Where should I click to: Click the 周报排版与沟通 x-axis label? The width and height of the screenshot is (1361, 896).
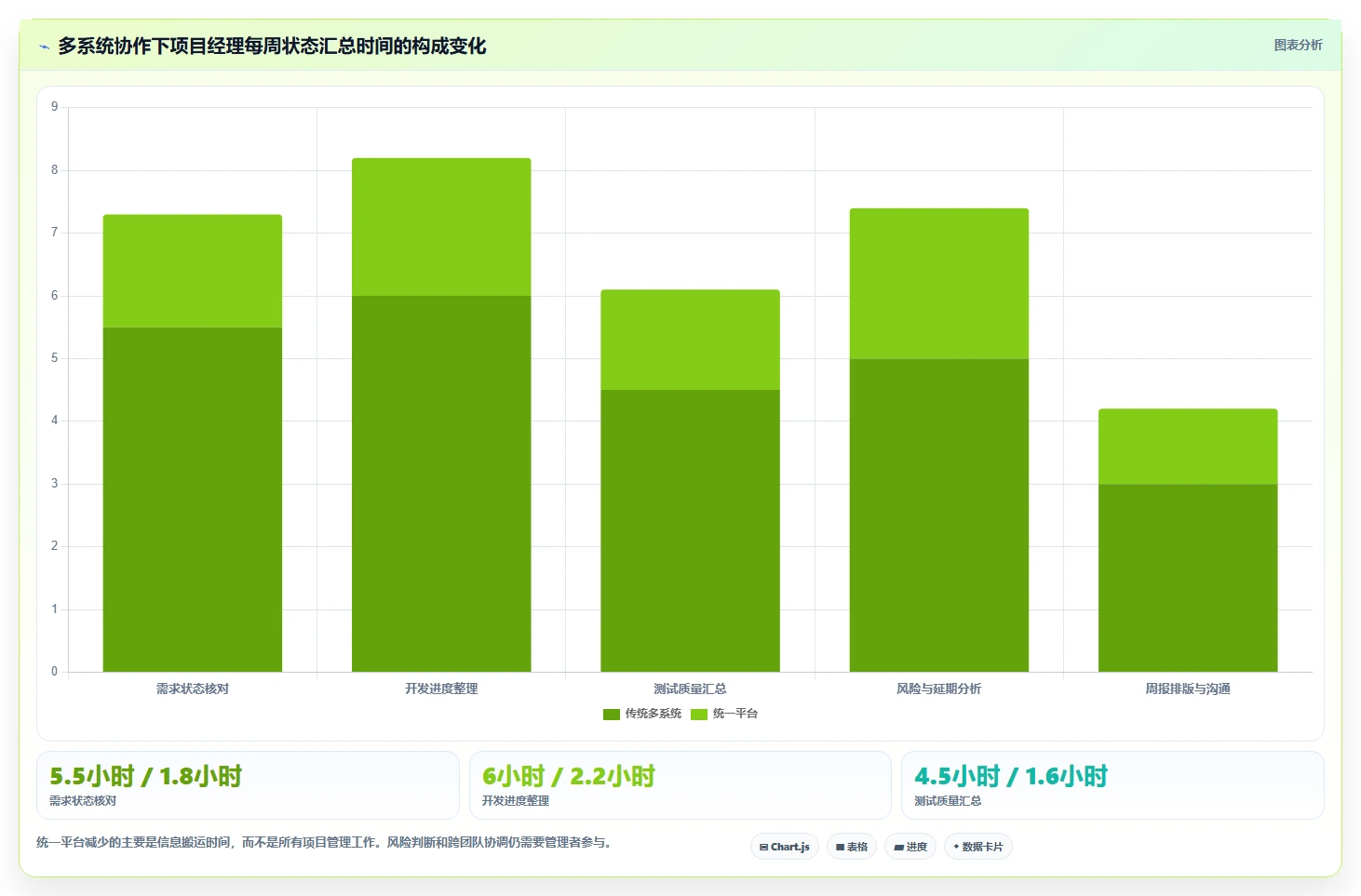click(x=1188, y=689)
